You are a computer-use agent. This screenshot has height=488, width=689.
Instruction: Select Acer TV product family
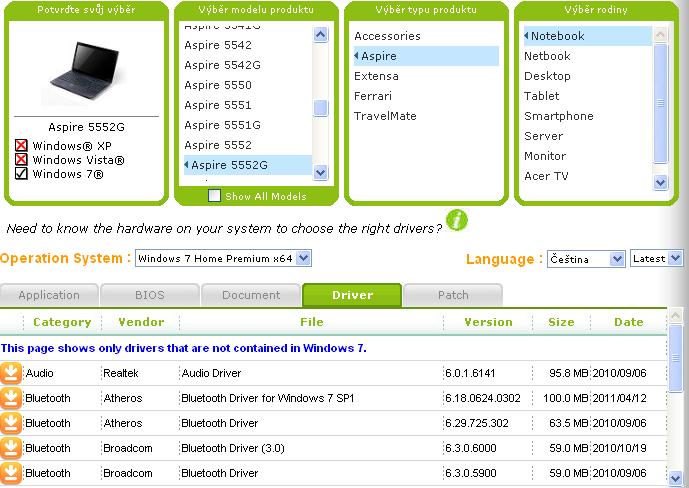pyautogui.click(x=546, y=176)
